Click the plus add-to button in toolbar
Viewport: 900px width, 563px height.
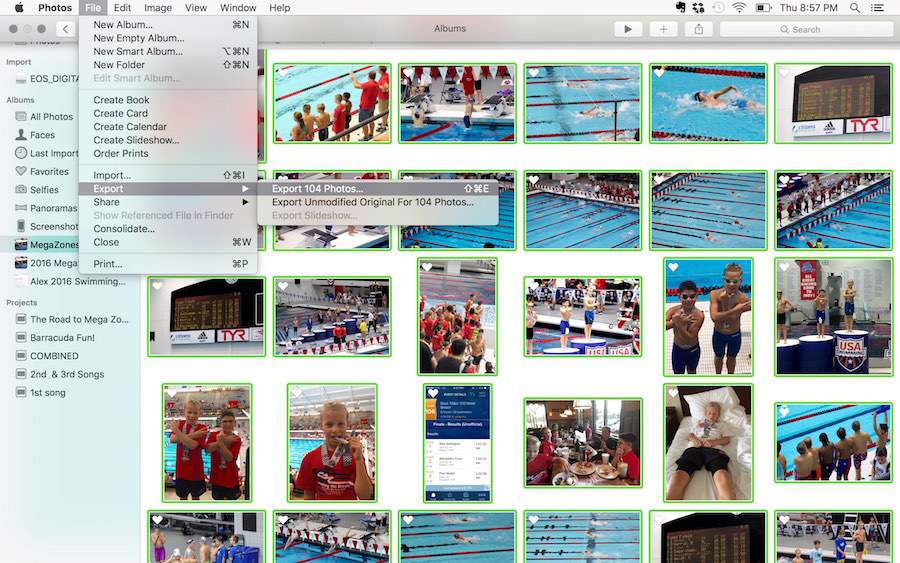663,29
